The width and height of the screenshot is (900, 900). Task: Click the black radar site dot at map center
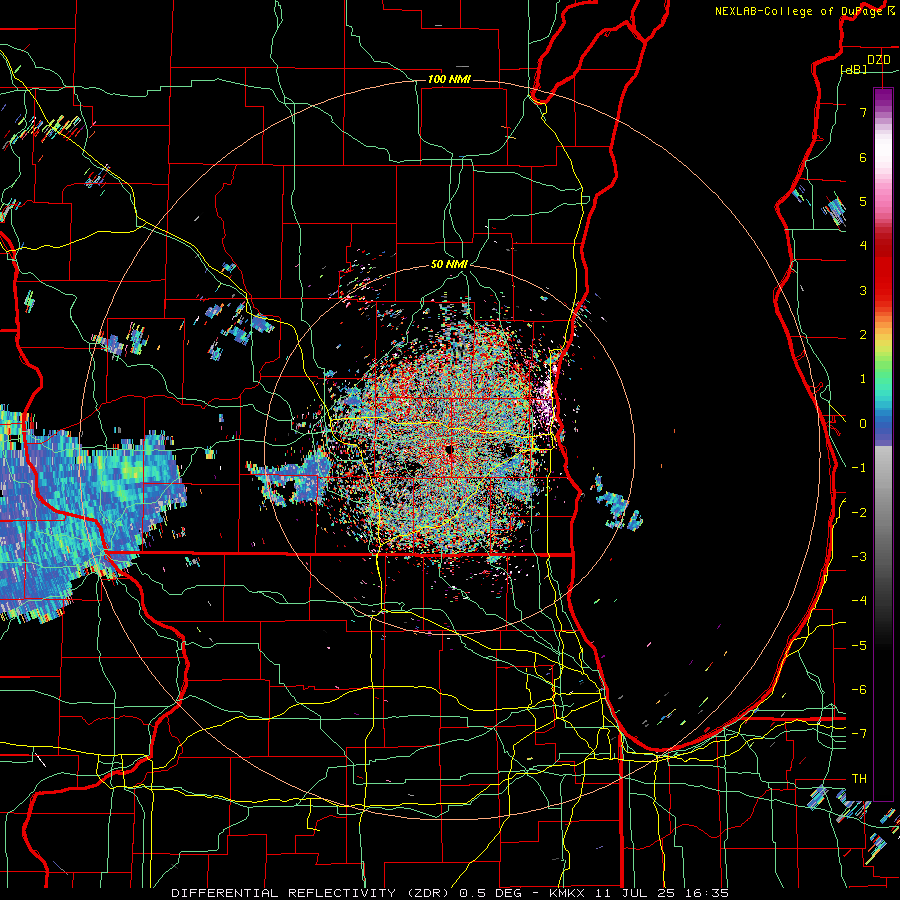point(449,449)
